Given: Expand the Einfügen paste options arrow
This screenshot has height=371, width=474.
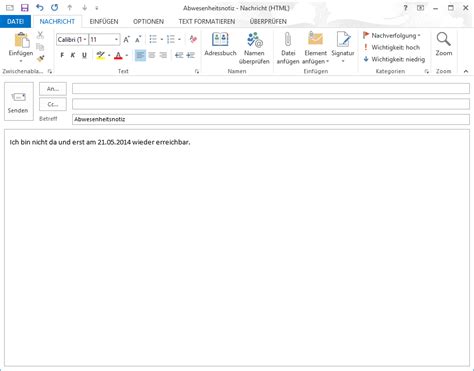Looking at the screenshot, I should tap(21, 61).
